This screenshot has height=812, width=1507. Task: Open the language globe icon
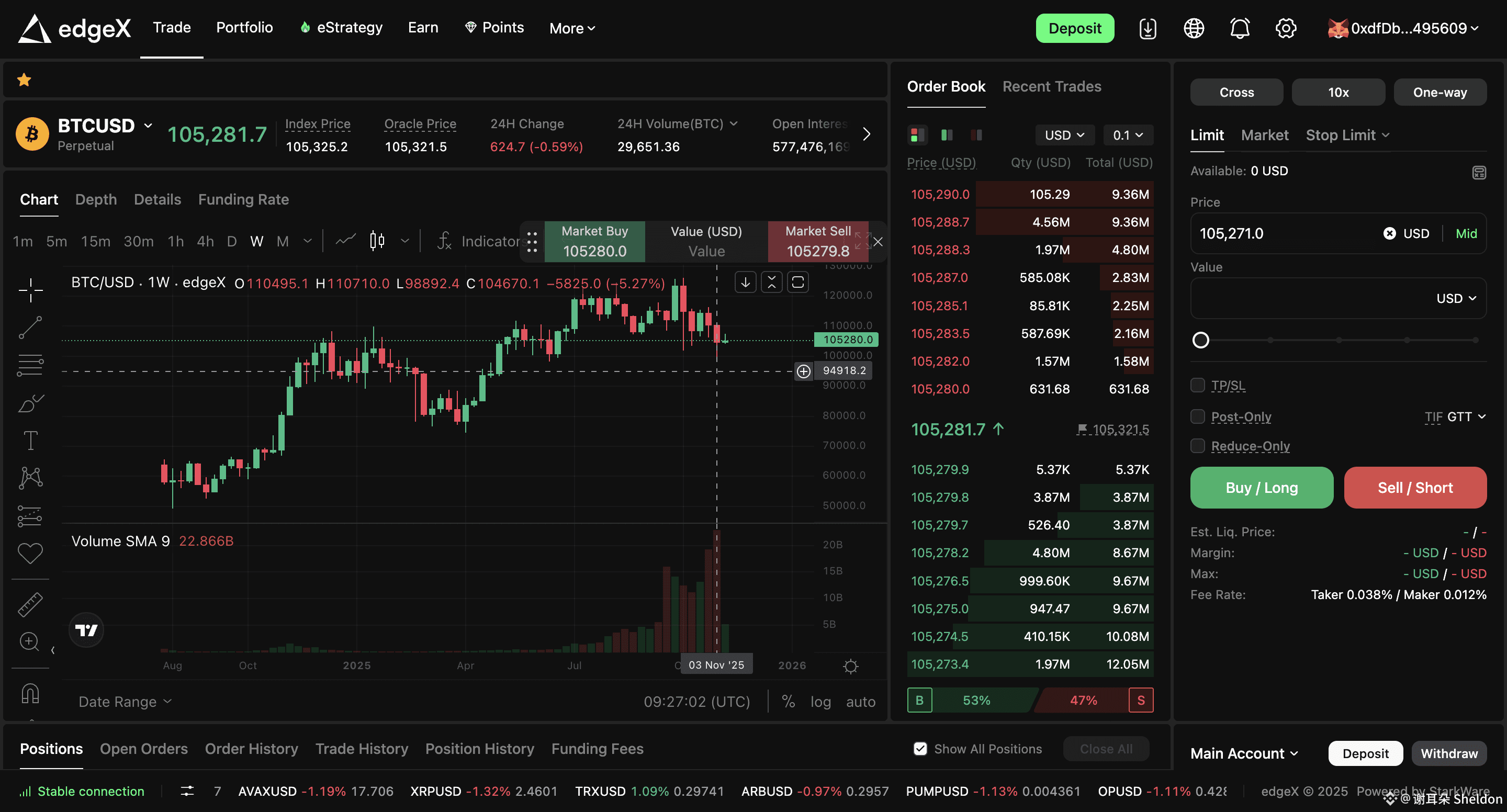tap(1194, 28)
